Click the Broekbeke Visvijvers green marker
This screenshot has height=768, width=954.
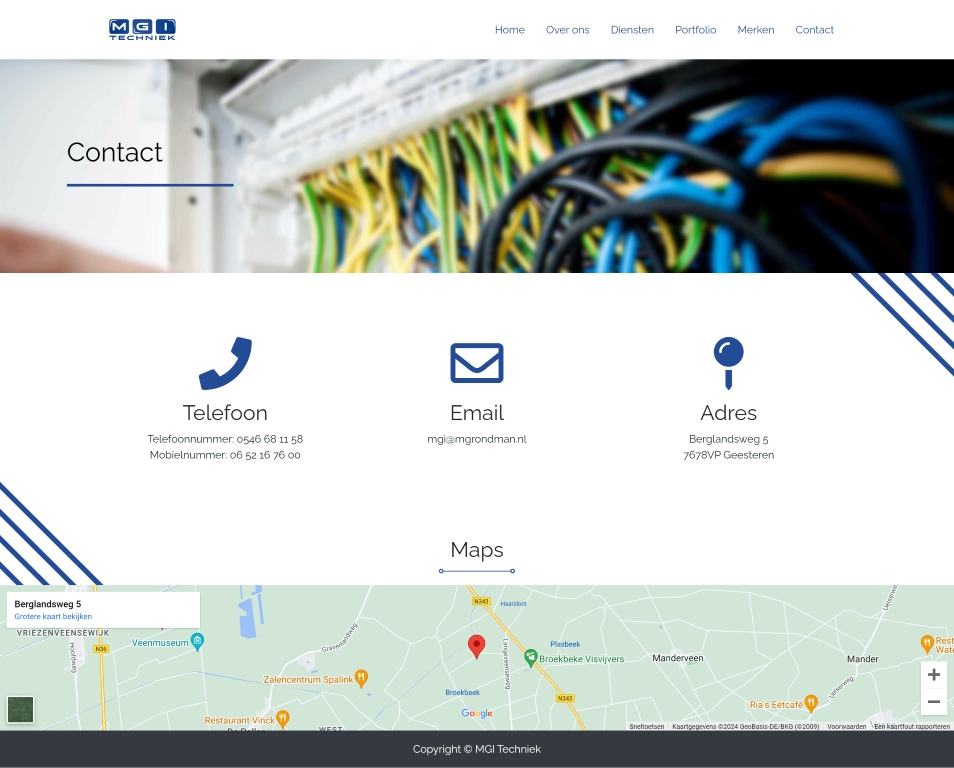531,658
